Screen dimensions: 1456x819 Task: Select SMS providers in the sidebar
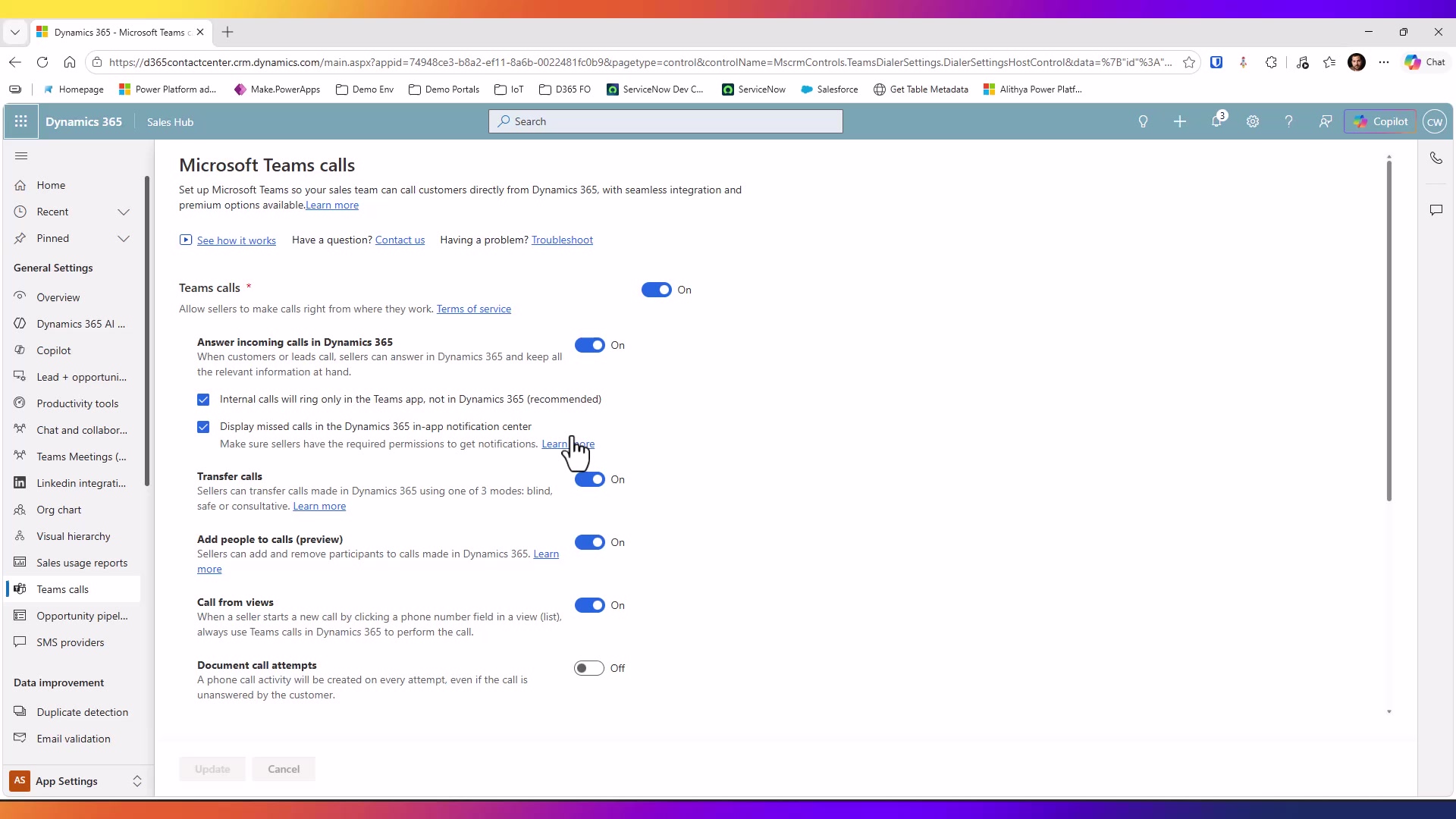tap(72, 642)
